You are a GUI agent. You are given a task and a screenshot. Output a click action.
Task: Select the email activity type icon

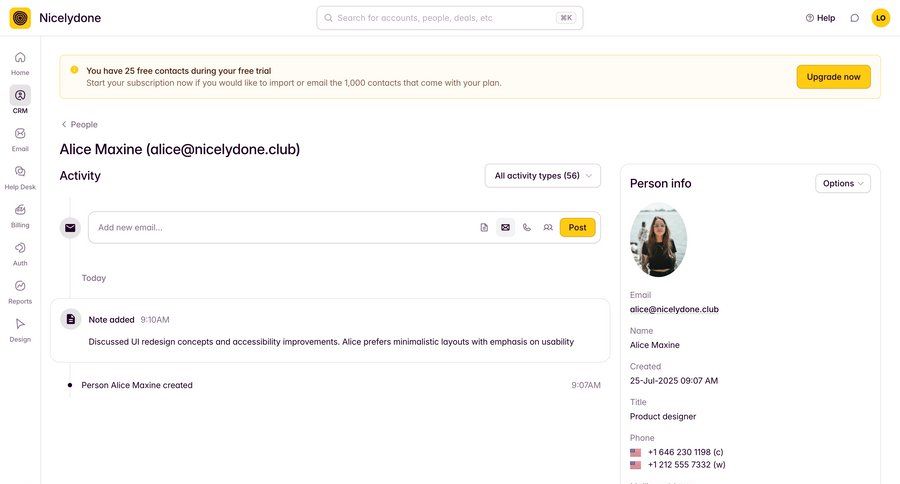pos(505,228)
